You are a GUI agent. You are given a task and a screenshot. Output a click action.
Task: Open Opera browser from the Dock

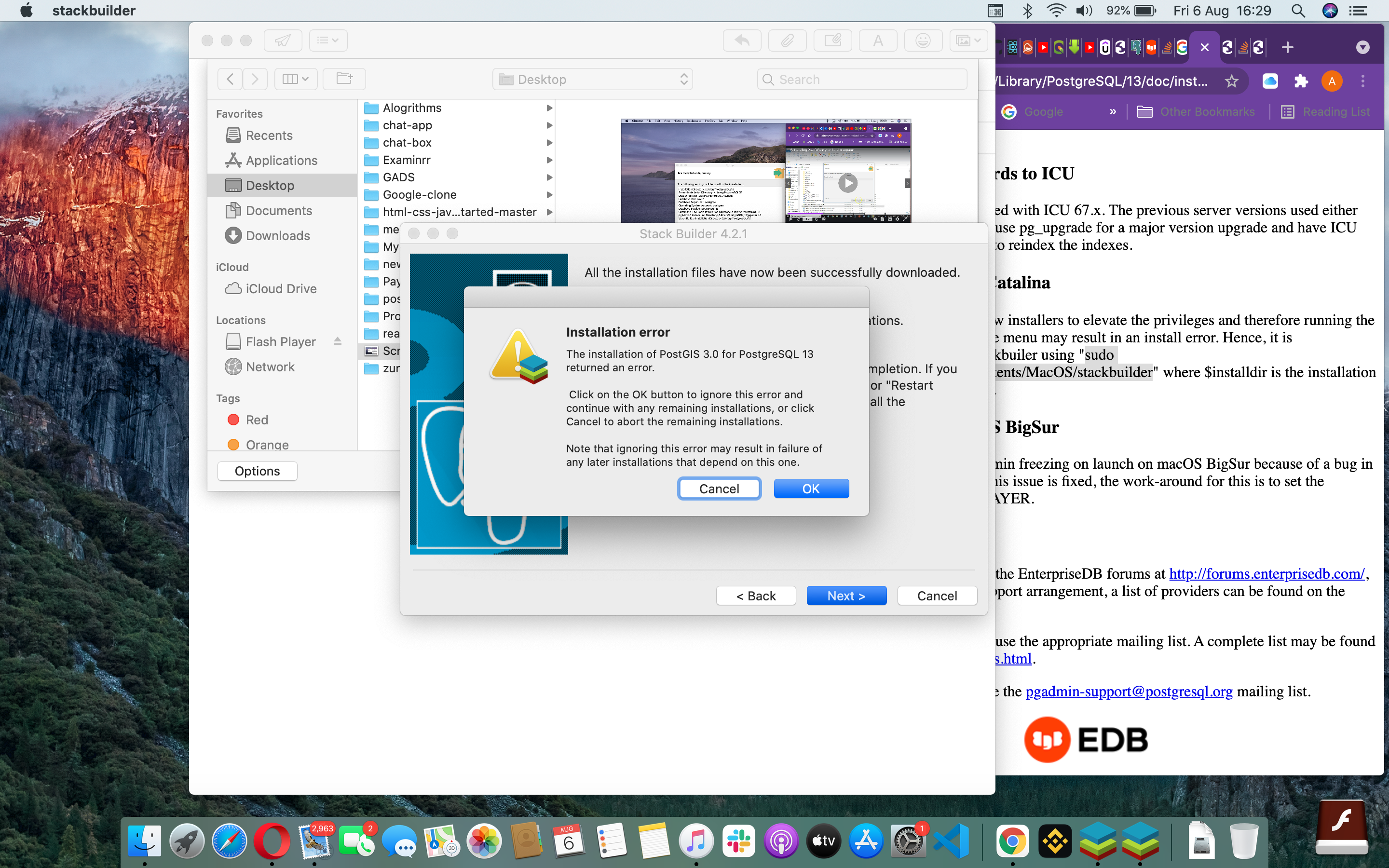(x=272, y=841)
